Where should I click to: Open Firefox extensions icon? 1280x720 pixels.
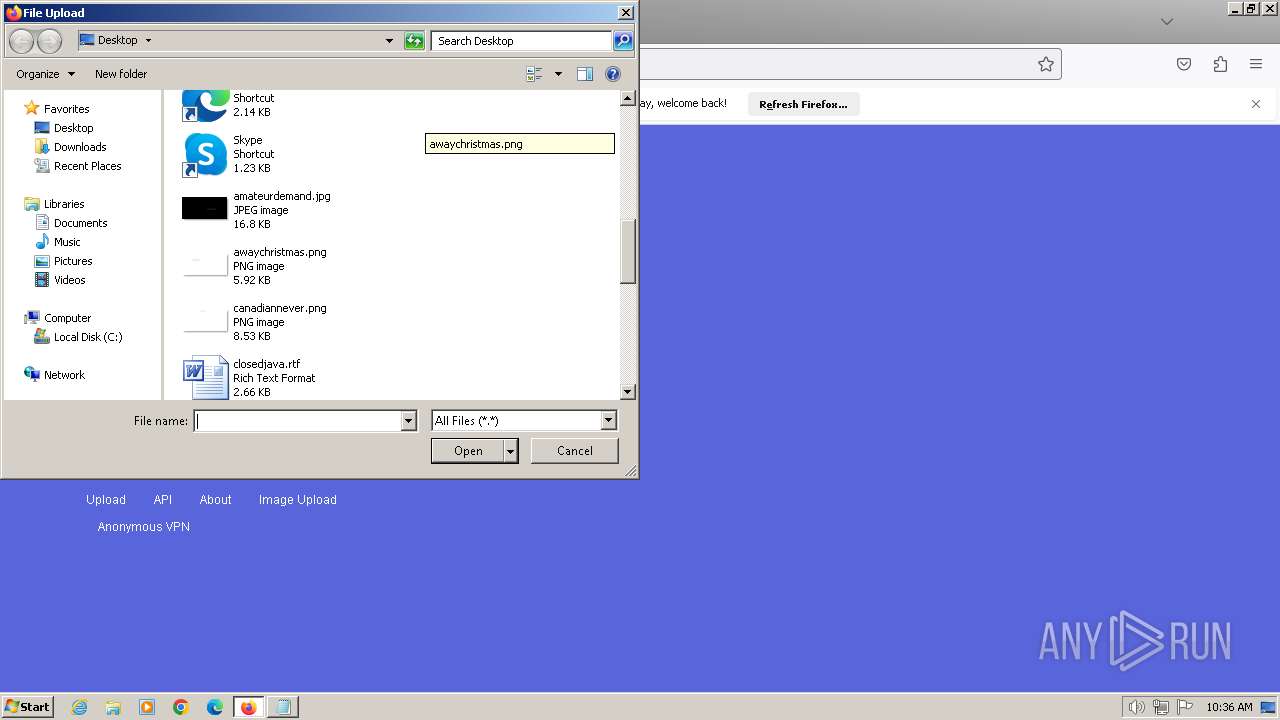point(1220,64)
